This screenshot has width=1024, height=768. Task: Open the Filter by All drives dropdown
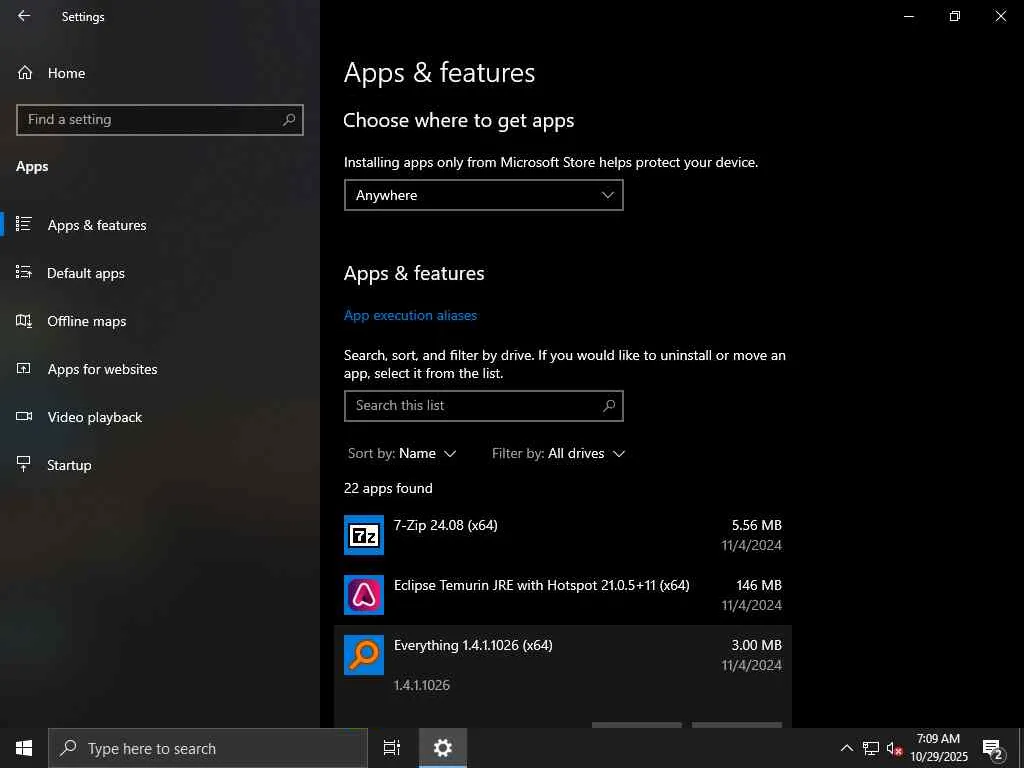558,453
